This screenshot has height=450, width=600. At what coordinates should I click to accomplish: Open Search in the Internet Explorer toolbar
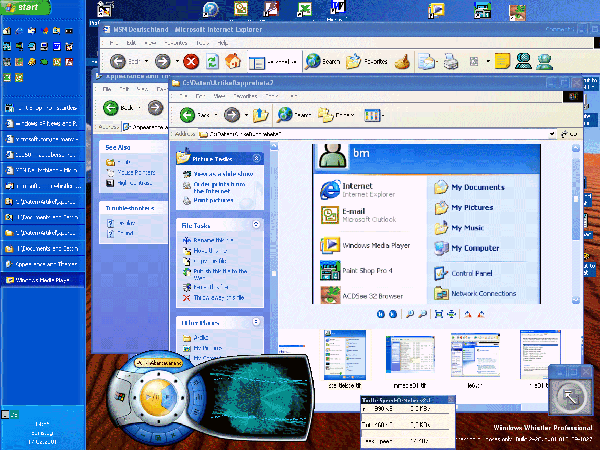pos(322,61)
